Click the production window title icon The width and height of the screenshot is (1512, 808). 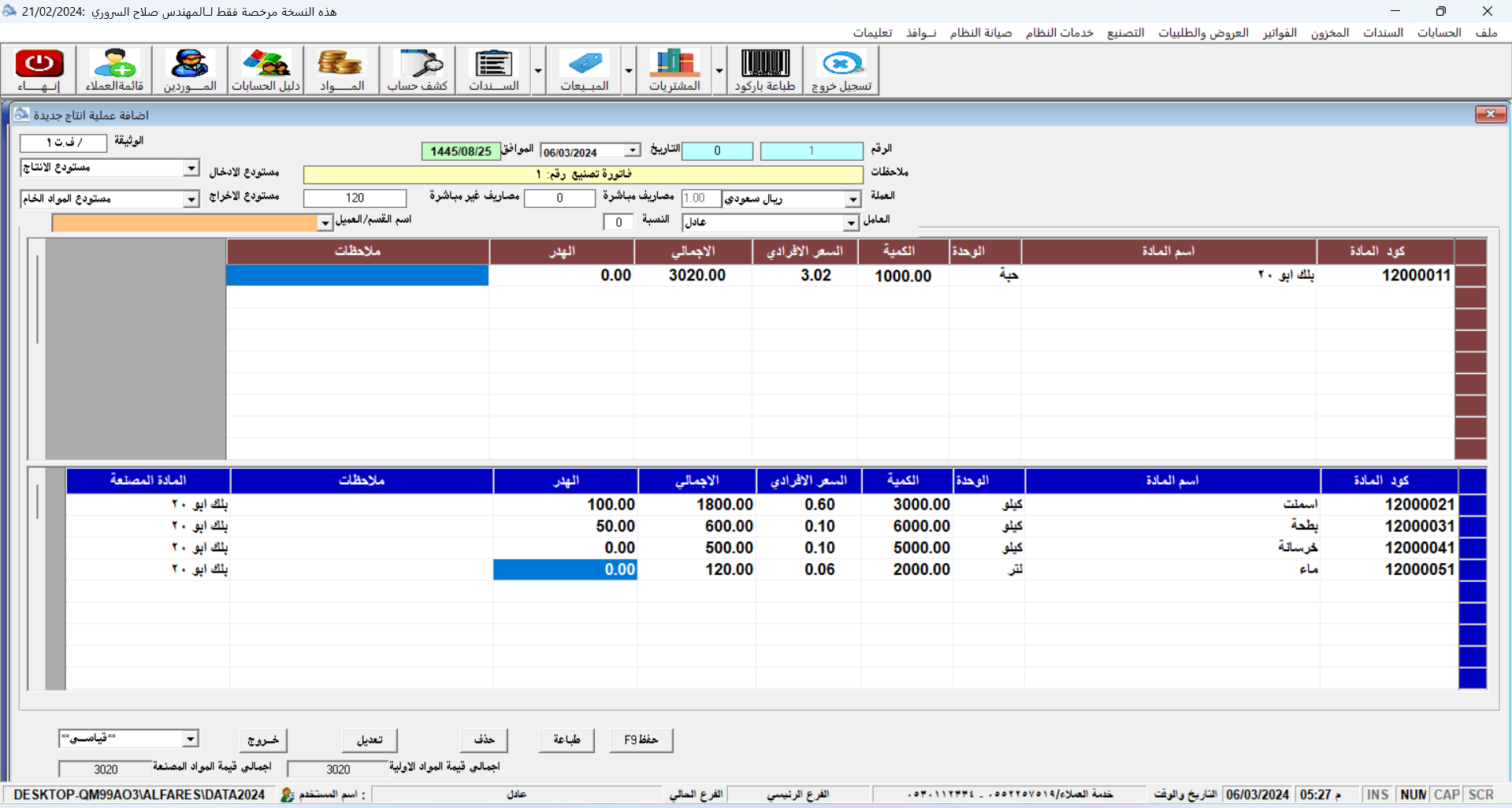pos(21,115)
